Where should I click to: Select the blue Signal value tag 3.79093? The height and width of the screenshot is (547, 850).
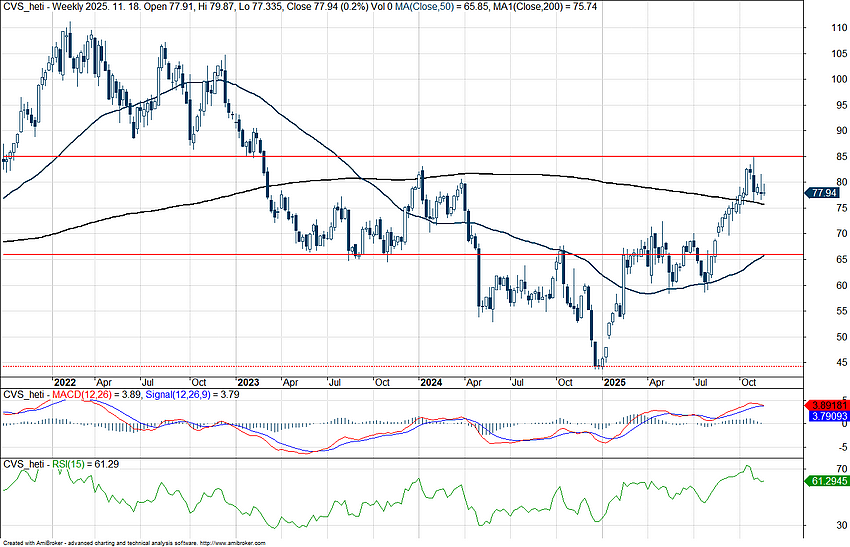pyautogui.click(x=825, y=416)
